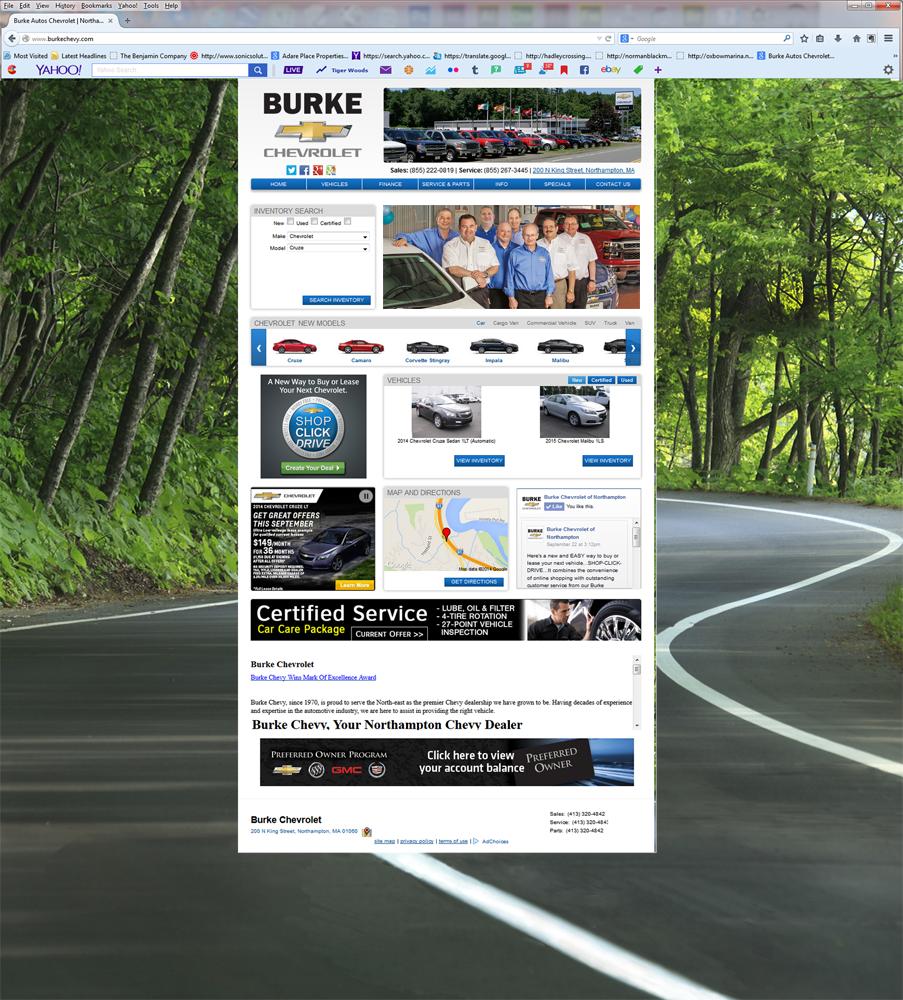Click the GET DIRECTIONS button
This screenshot has width=903, height=1000.
tap(474, 582)
